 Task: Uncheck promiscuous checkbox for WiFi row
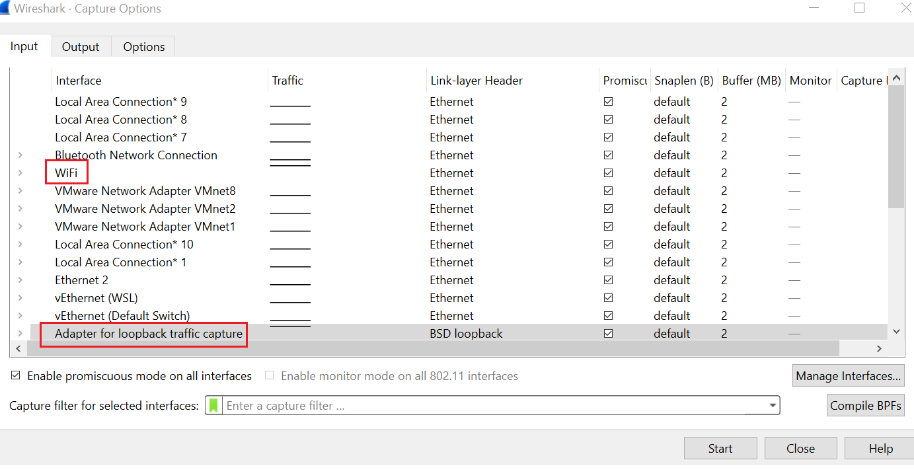pyautogui.click(x=608, y=173)
